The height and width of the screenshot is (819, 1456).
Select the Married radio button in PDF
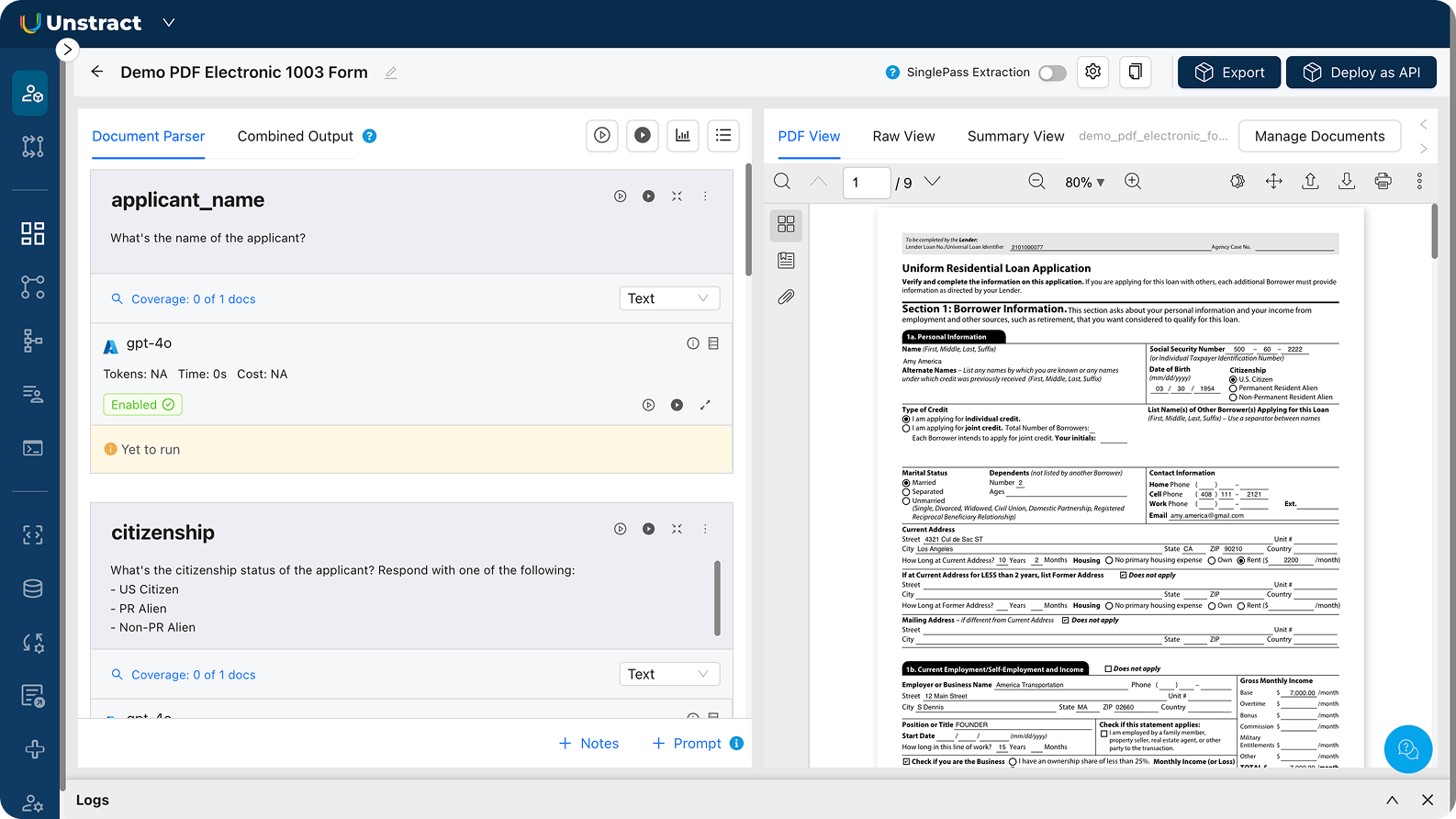[x=906, y=483]
